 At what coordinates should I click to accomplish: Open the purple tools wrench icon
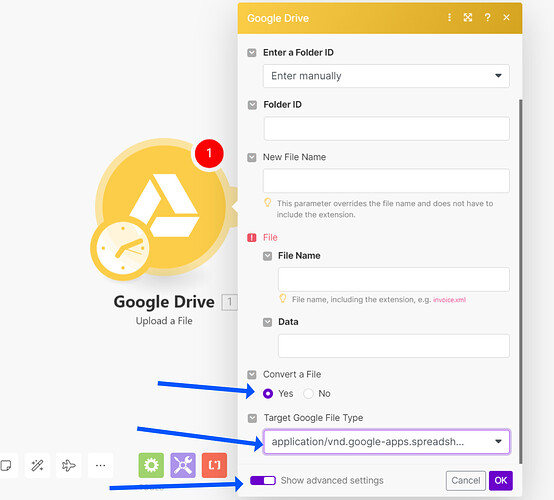[183, 465]
